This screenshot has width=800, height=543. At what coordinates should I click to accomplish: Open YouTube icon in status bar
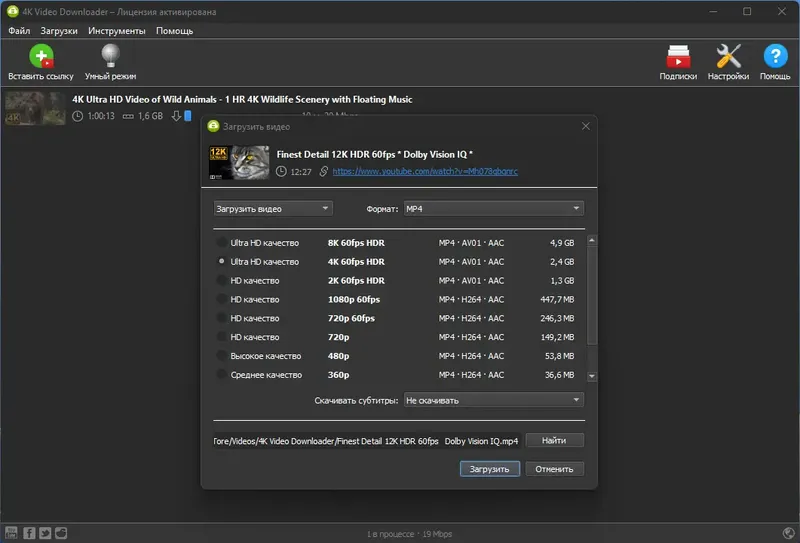coord(11,533)
